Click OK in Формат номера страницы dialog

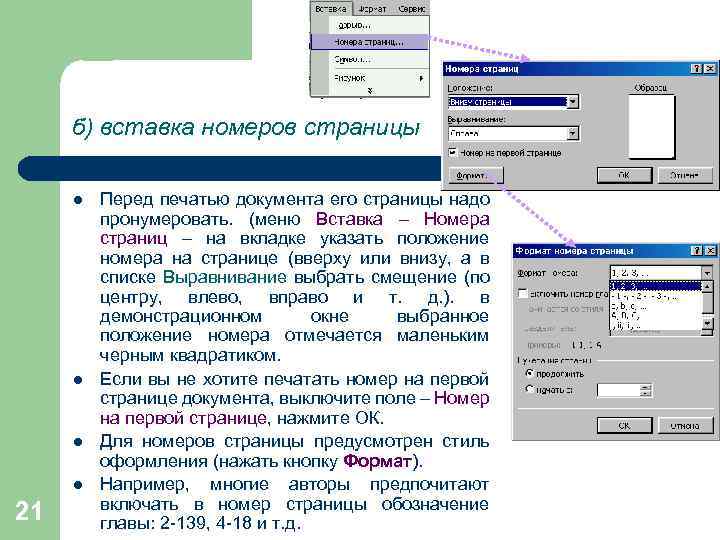tap(624, 425)
